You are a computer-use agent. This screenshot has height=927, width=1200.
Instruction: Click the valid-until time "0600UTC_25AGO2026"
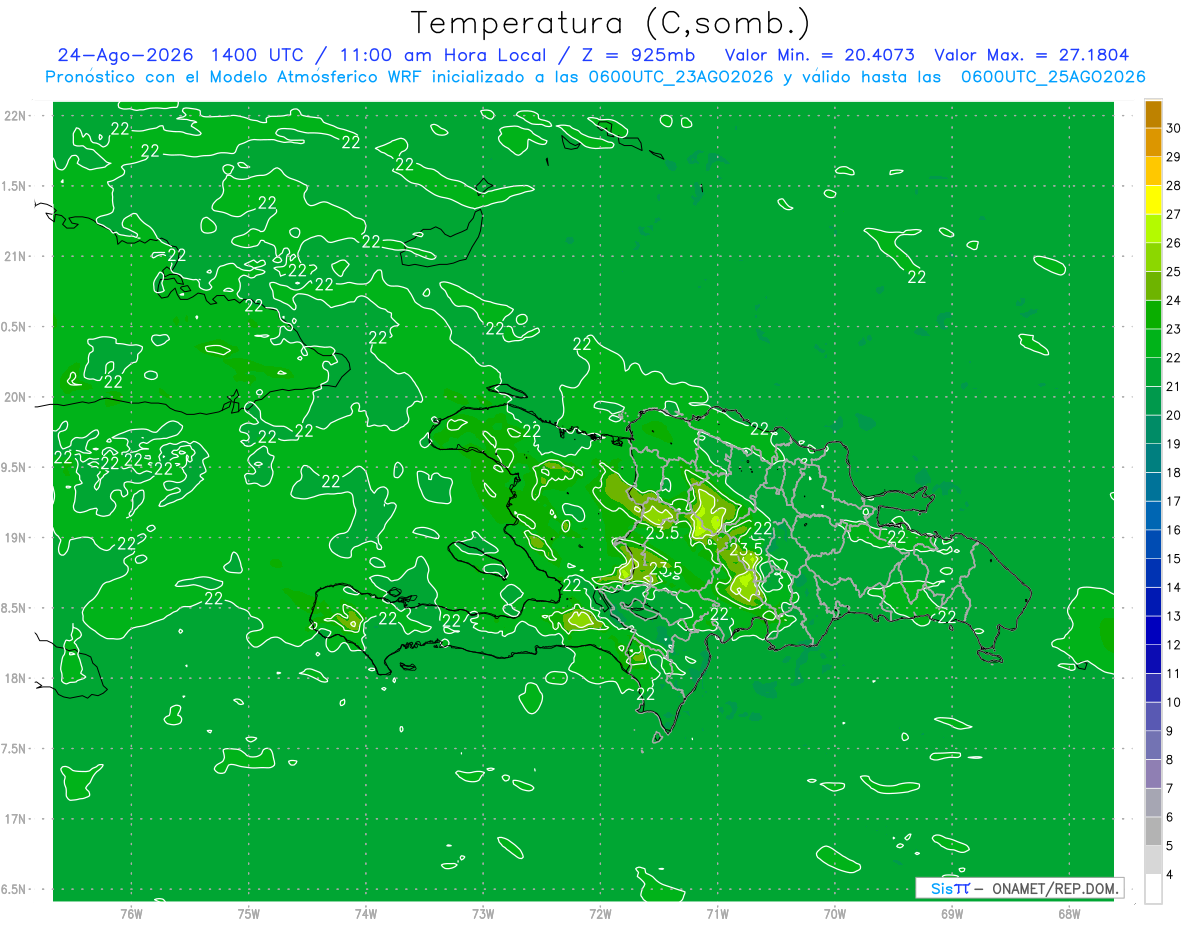pos(1053,77)
